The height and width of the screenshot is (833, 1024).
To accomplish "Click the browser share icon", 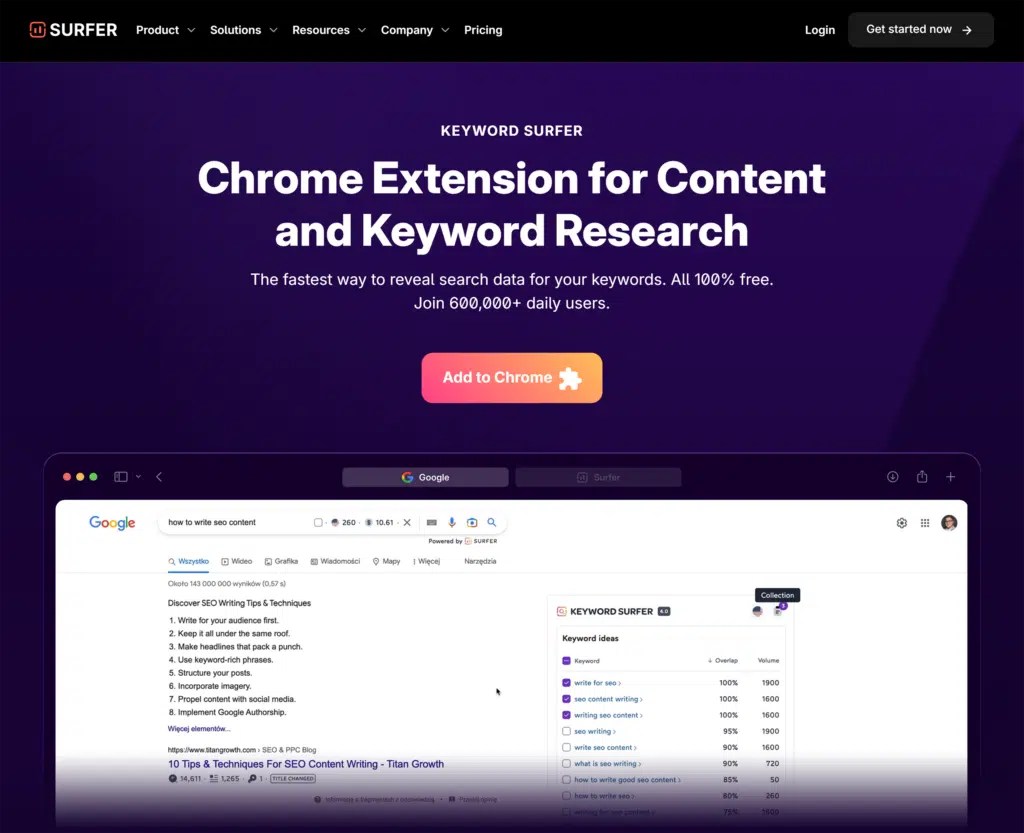I will (922, 477).
